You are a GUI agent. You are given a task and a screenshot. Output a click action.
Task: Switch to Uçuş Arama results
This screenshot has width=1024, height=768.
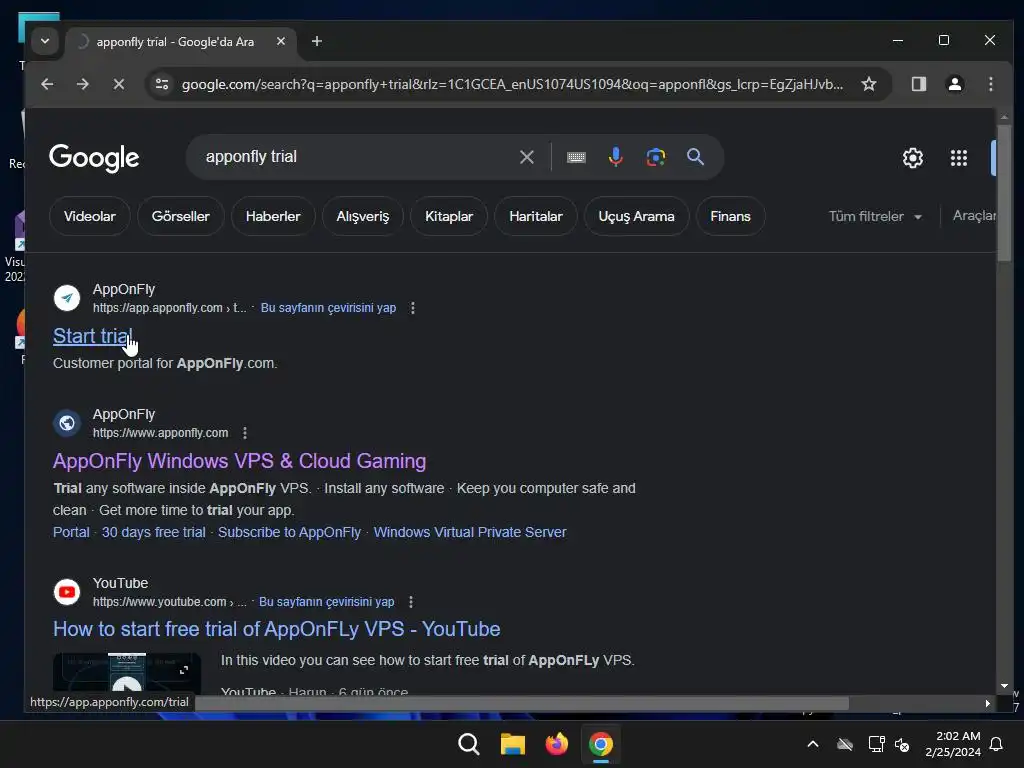coord(636,216)
